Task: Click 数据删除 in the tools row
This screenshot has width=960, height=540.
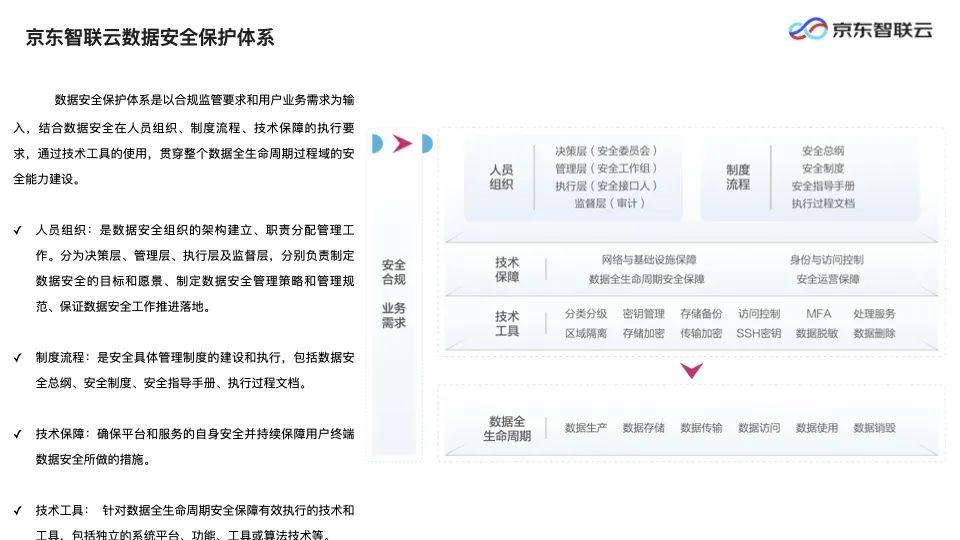Action: (874, 334)
